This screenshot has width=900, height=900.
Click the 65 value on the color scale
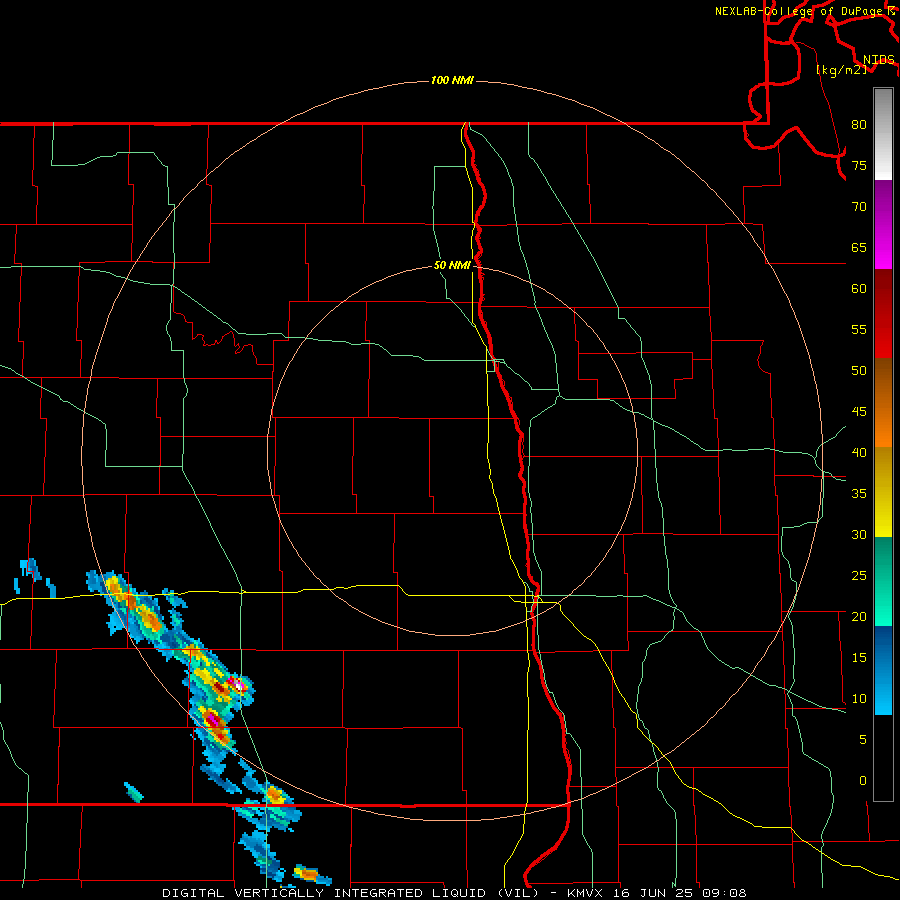point(859,248)
